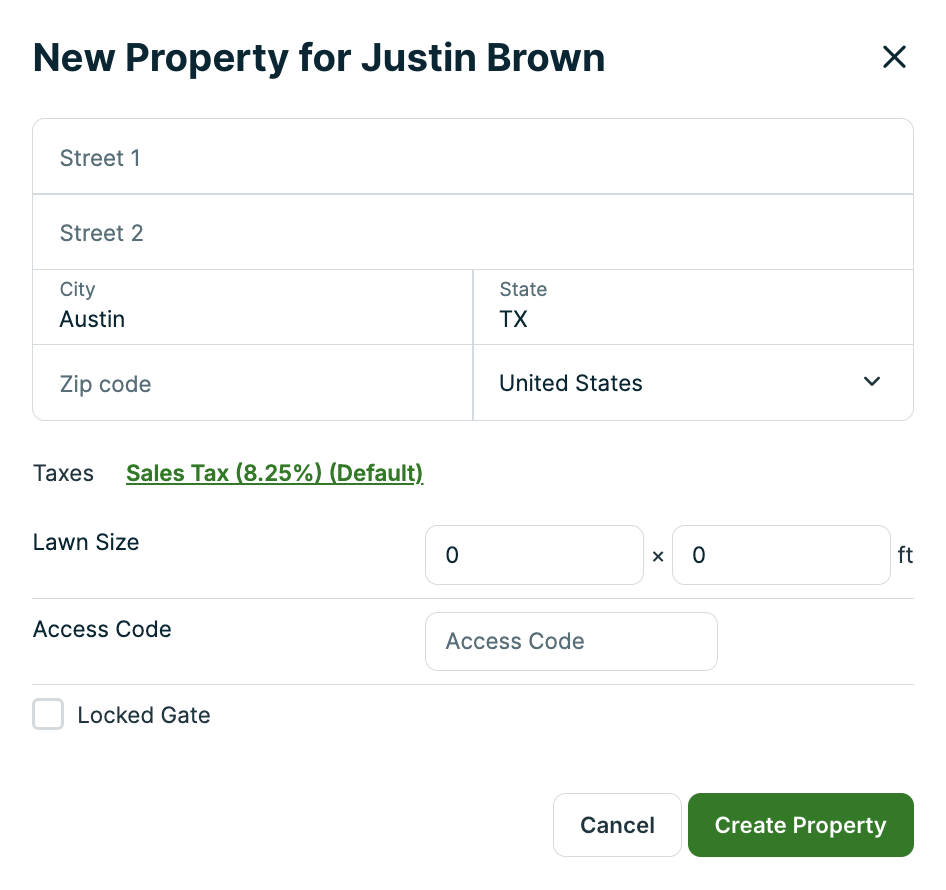Toggle Locked Gate via its label text

144,715
